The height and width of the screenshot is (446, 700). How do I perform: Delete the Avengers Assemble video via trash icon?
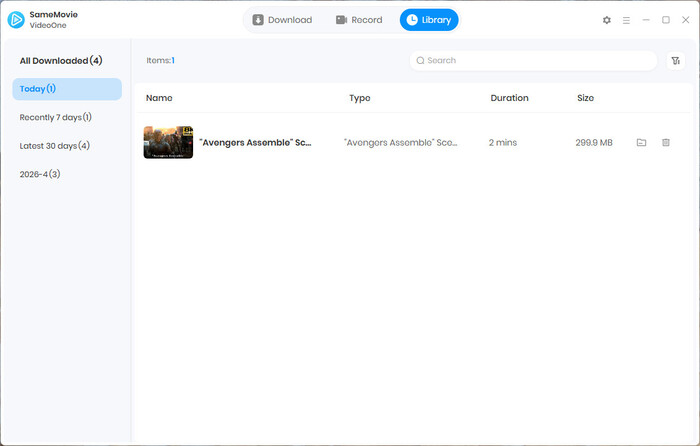pyautogui.click(x=666, y=142)
